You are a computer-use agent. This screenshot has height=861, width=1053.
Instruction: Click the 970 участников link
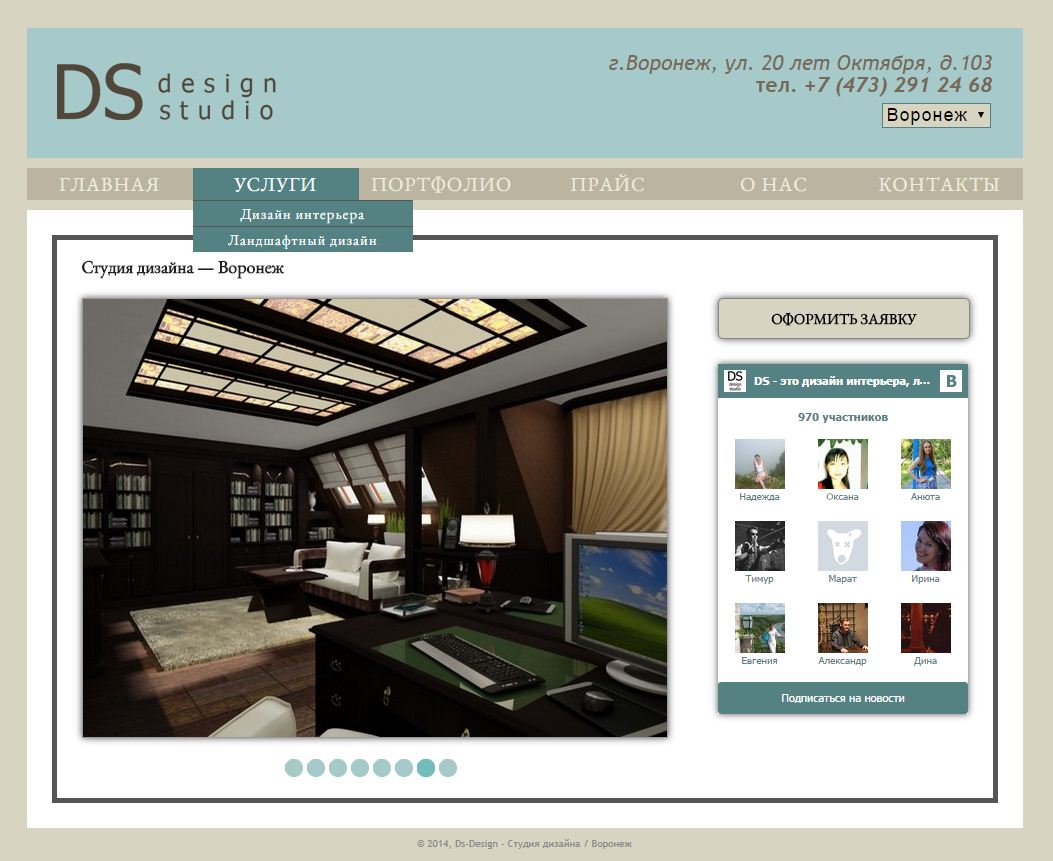[843, 417]
